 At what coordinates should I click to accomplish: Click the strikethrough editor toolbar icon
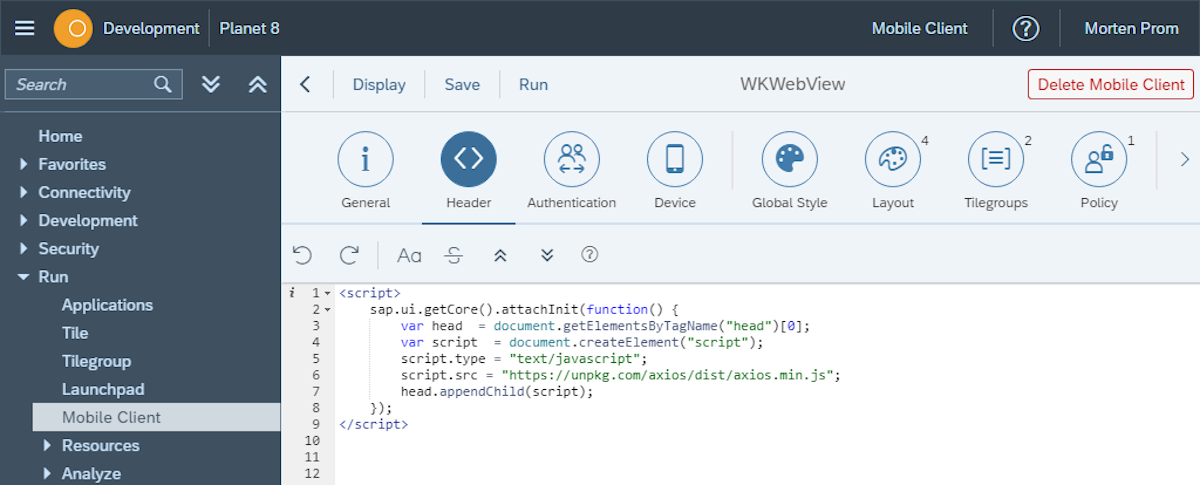(454, 255)
